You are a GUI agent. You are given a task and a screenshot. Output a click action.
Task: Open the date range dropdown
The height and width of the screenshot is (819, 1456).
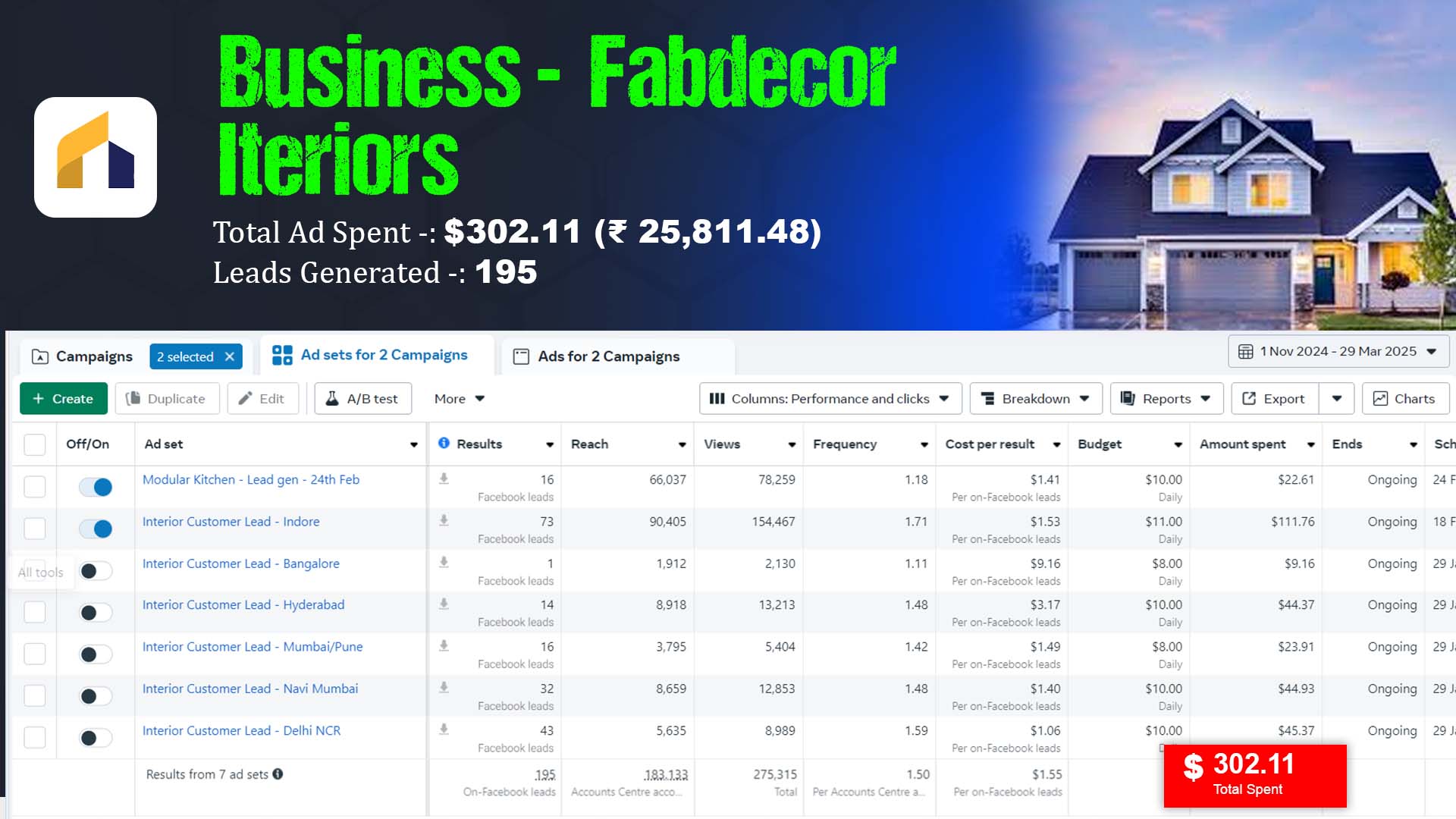[x=1338, y=352]
